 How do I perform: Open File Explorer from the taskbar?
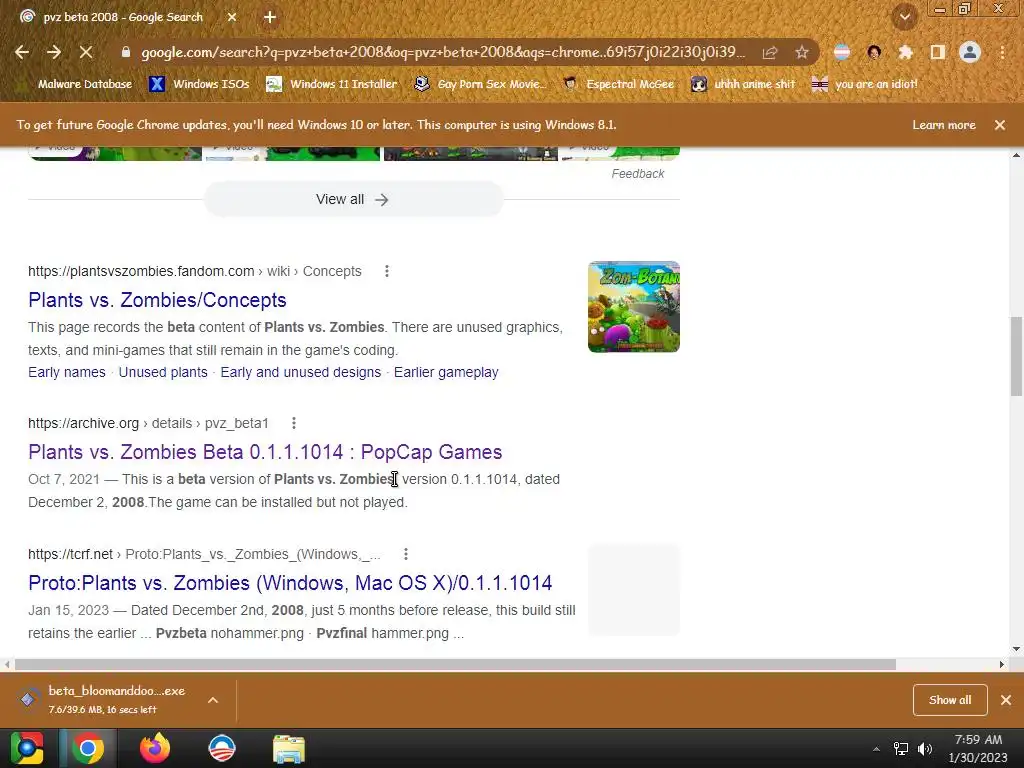[288, 748]
